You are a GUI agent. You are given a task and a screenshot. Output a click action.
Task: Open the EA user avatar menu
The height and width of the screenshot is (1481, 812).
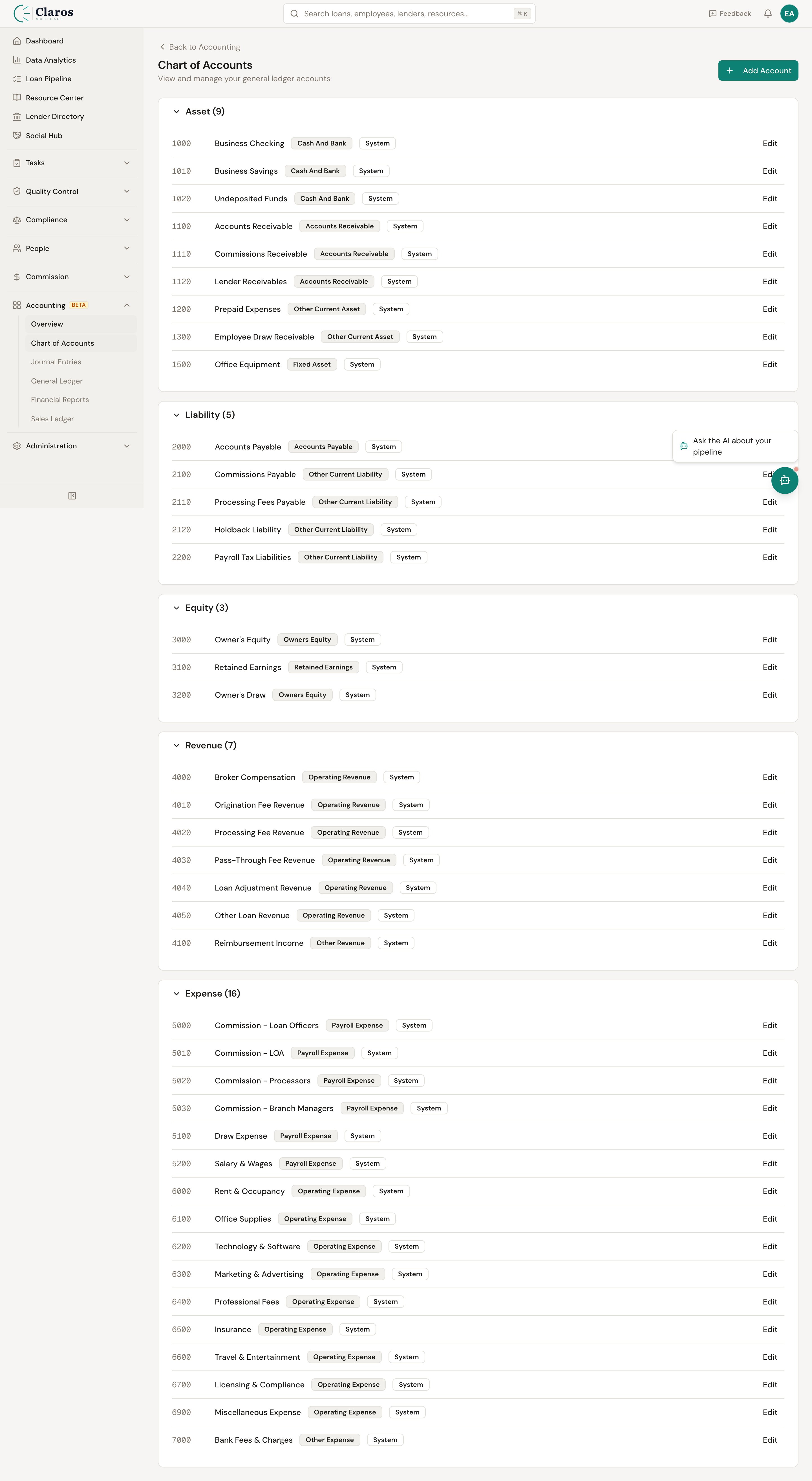pyautogui.click(x=789, y=14)
